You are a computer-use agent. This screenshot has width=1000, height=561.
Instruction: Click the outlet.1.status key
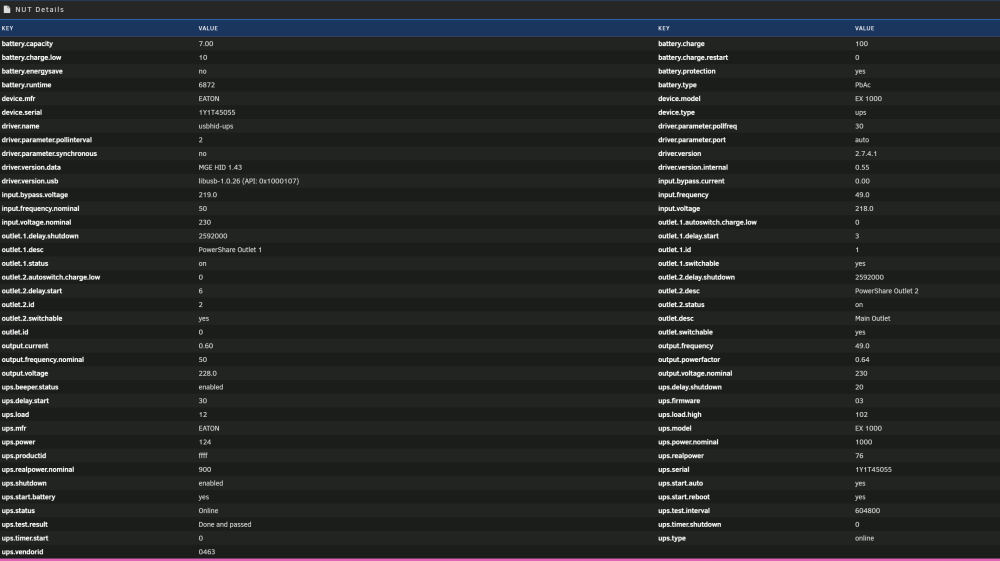click(x=25, y=263)
